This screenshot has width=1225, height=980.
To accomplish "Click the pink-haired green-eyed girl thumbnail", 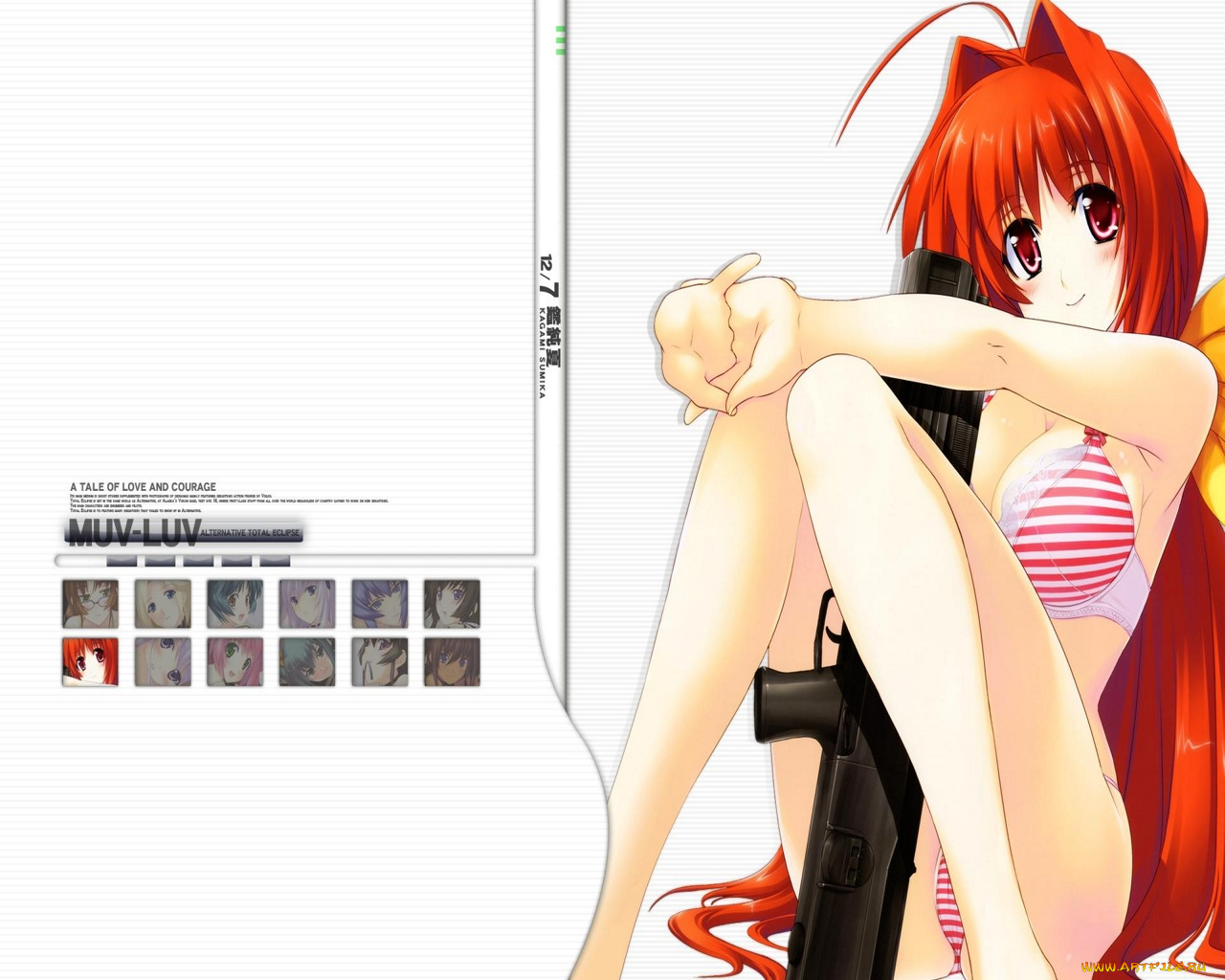I will 234,662.
